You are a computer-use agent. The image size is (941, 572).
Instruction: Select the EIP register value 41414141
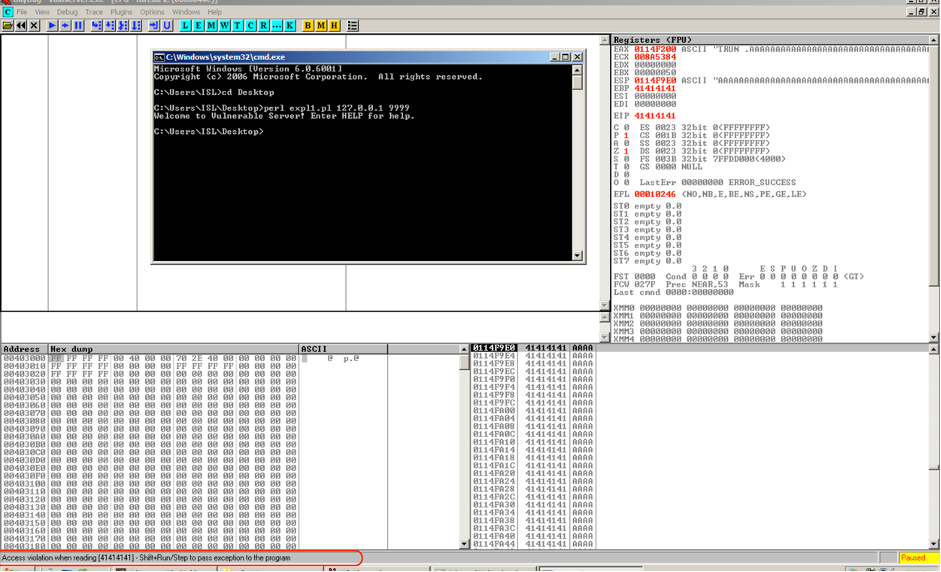655,116
